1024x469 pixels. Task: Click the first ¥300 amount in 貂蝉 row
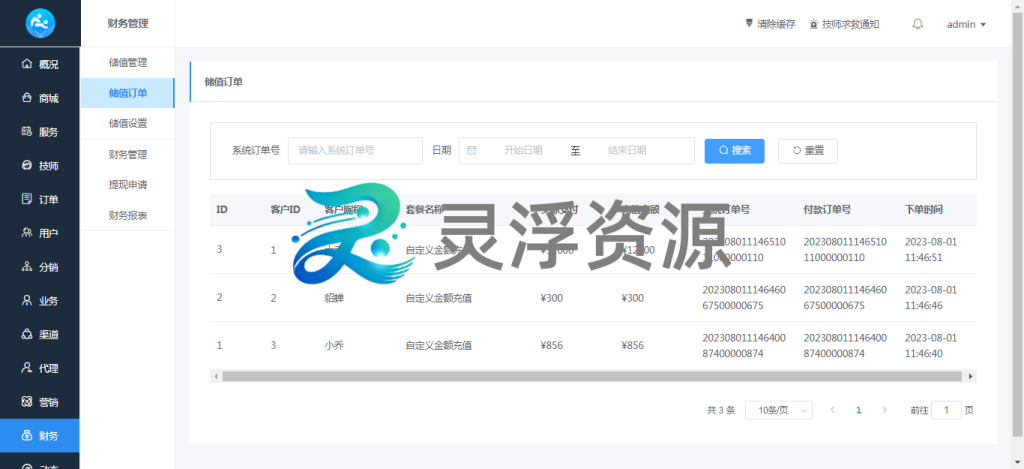[552, 298]
